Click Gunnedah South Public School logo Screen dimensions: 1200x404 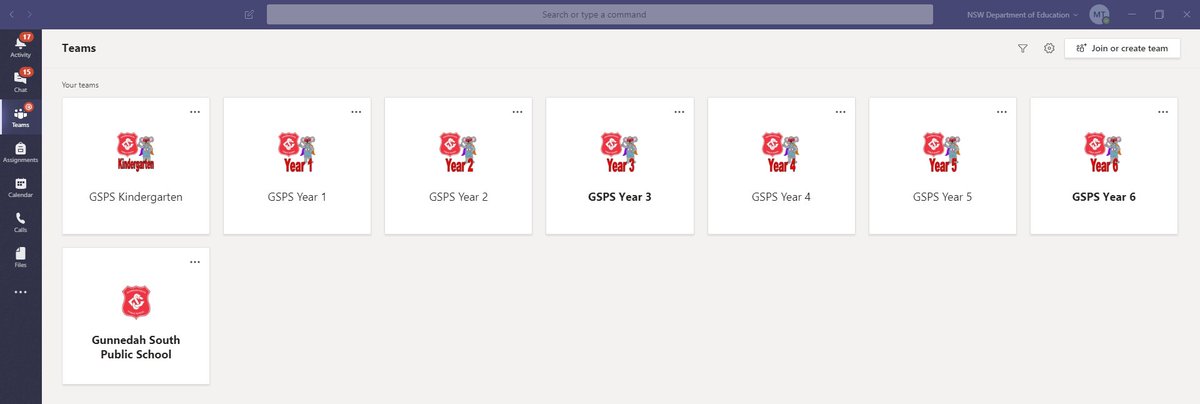(x=136, y=302)
